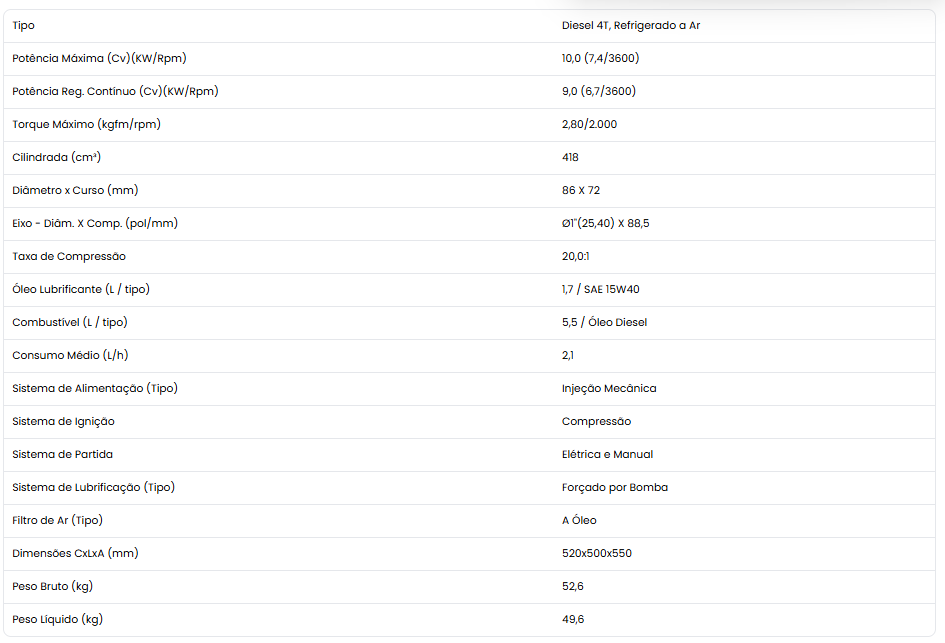Select the oil value '1,7 / SAE 15W40'
Image resolution: width=945 pixels, height=643 pixels.
[x=600, y=289]
